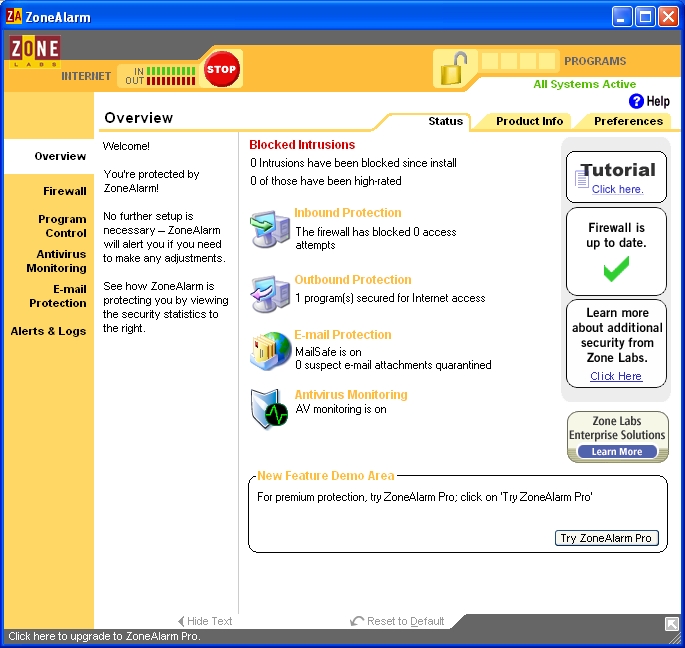Click 'MailSafe is on' text
Image resolution: width=685 pixels, height=648 pixels.
point(329,352)
